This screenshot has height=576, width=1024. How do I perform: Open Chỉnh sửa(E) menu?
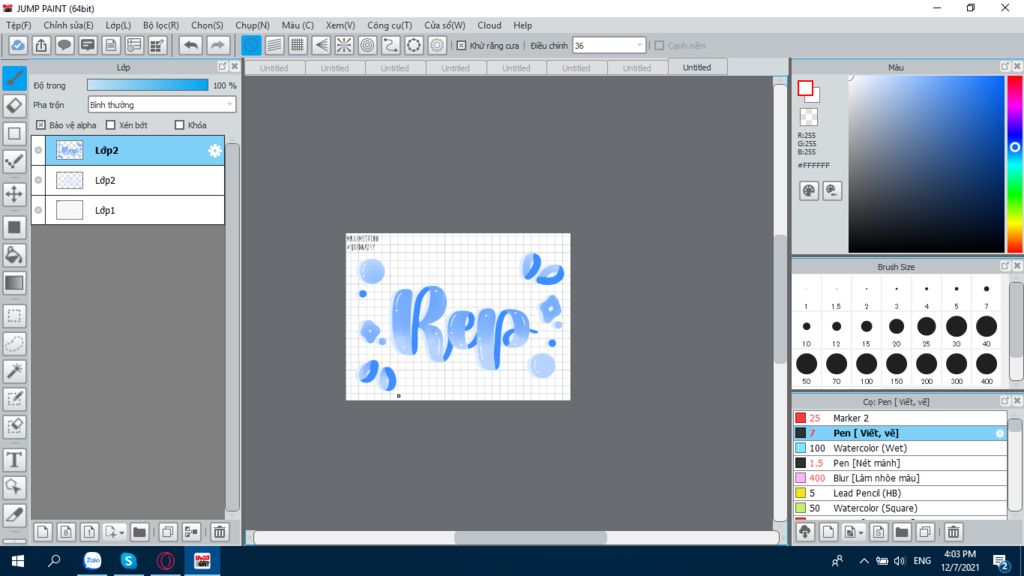tap(68, 25)
